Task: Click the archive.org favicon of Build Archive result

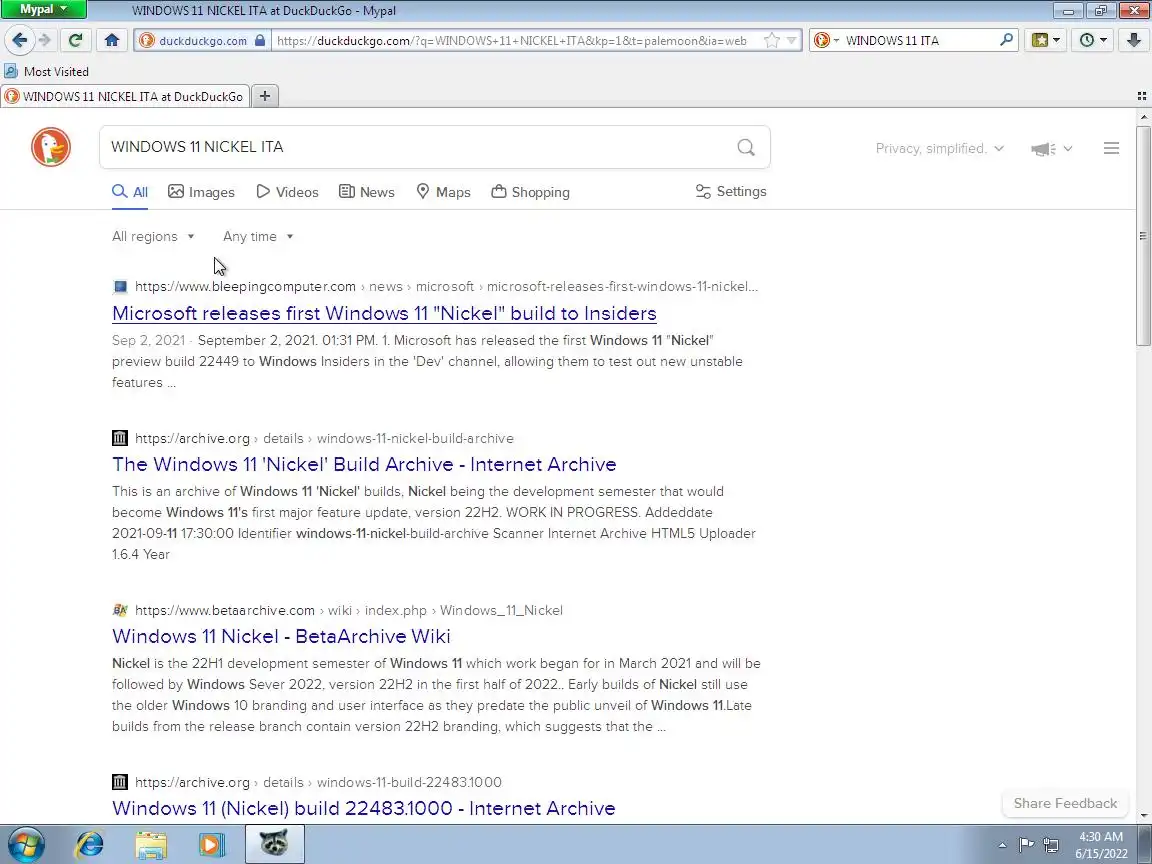Action: click(120, 438)
